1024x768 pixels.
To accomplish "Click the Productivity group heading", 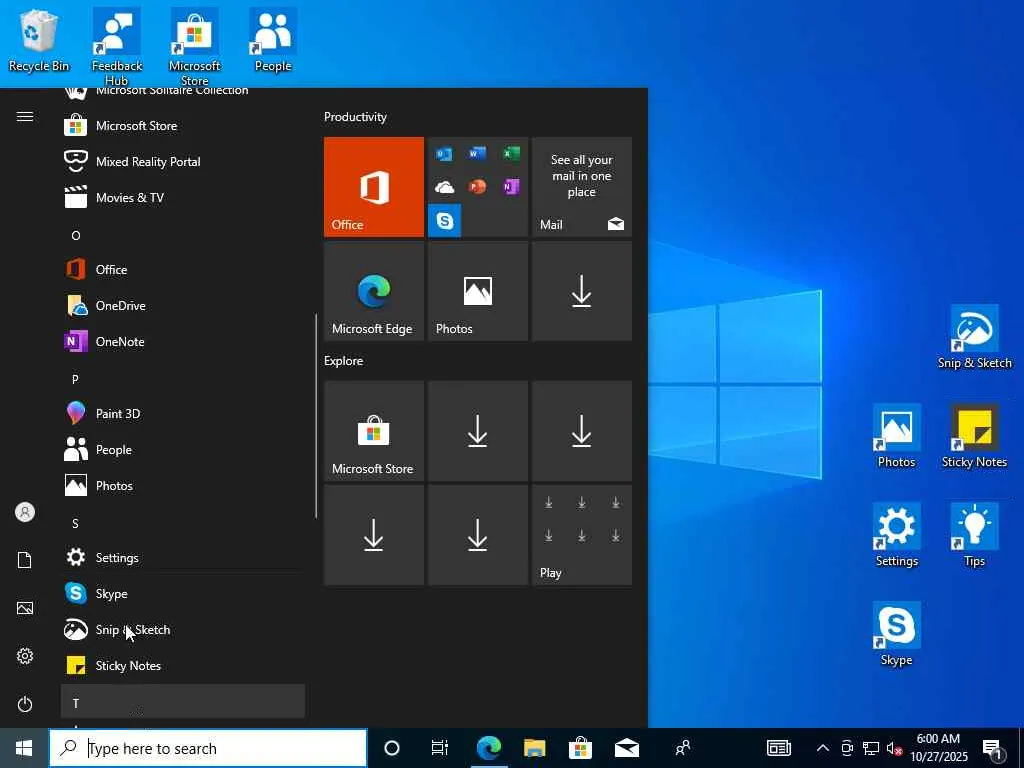I will 355,117.
